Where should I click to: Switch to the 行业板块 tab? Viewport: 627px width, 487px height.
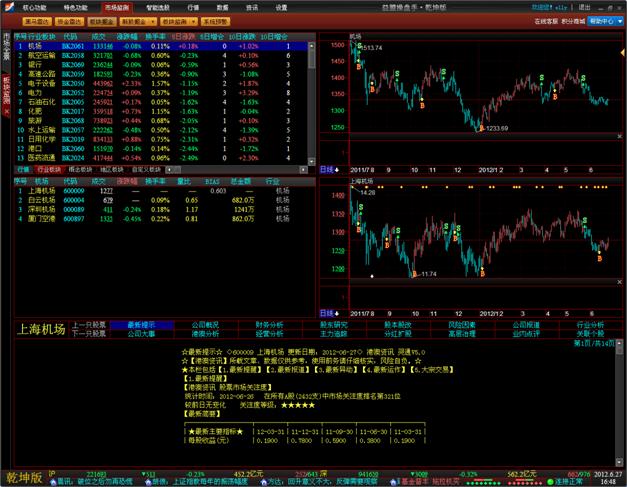[48, 170]
